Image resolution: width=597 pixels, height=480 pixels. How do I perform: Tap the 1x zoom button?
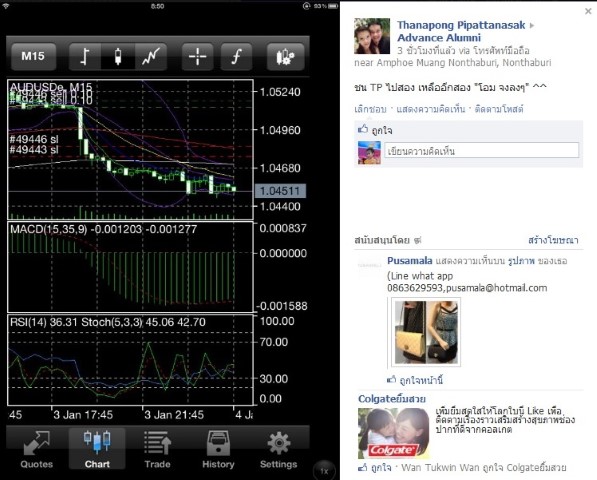tap(324, 471)
